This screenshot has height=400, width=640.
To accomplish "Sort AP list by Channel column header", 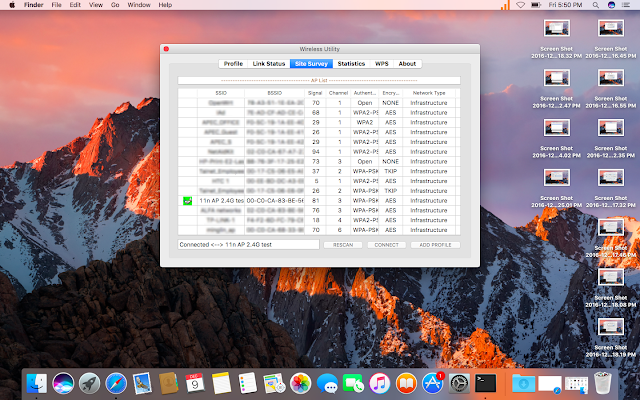I will (339, 92).
